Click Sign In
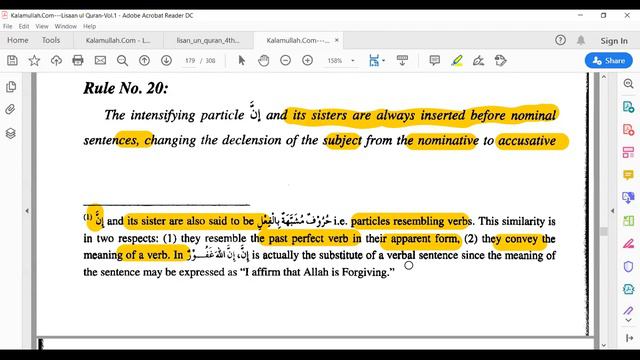This screenshot has width=640, height=360. [x=614, y=41]
